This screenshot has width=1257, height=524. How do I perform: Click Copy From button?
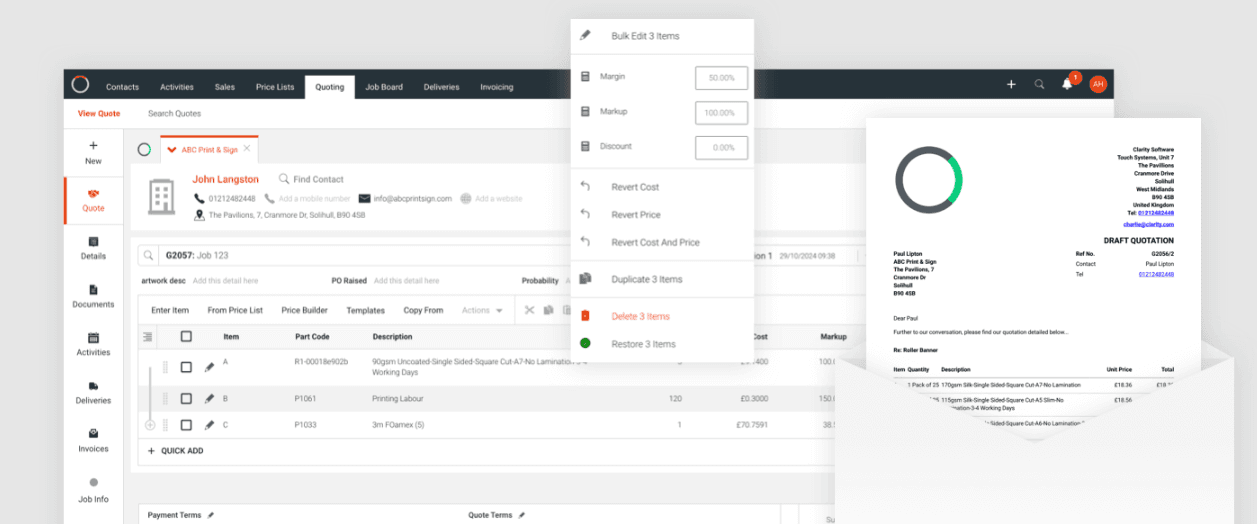[x=423, y=310]
